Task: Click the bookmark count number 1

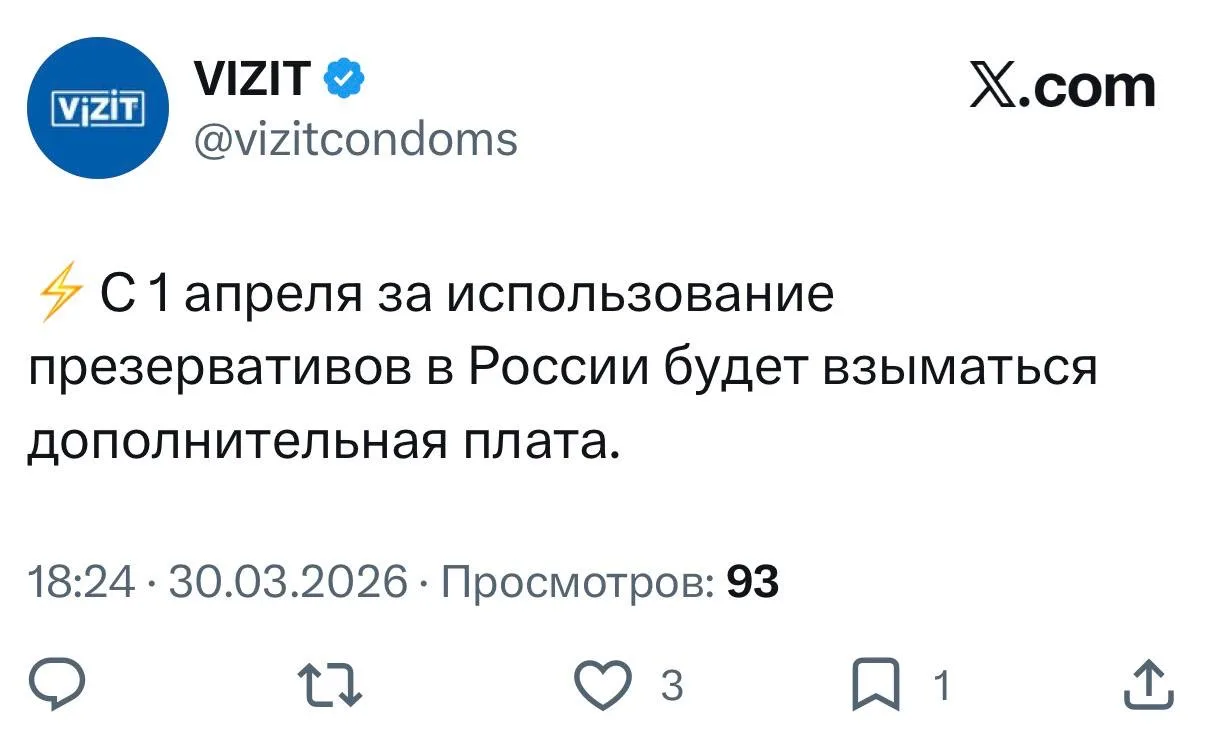Action: [939, 687]
